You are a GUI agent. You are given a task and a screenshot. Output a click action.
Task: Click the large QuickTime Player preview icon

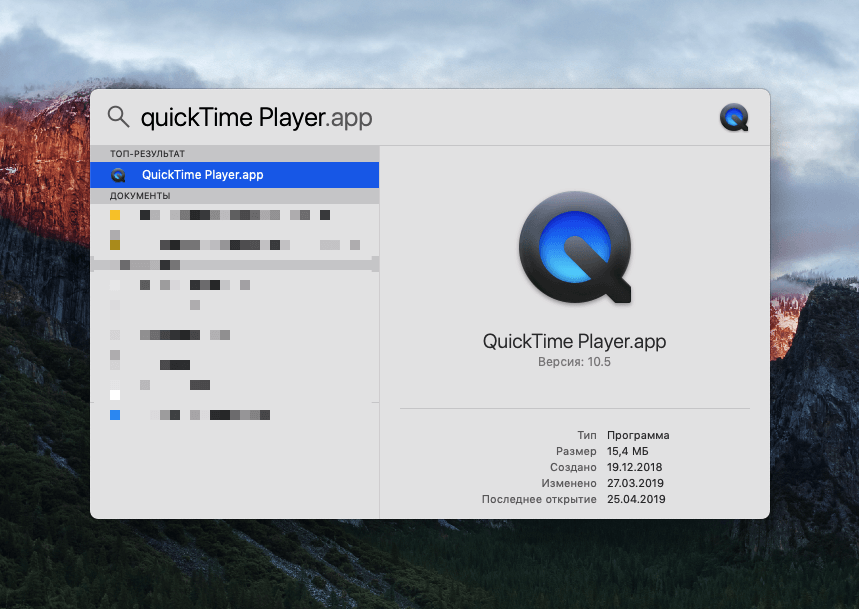pos(575,247)
